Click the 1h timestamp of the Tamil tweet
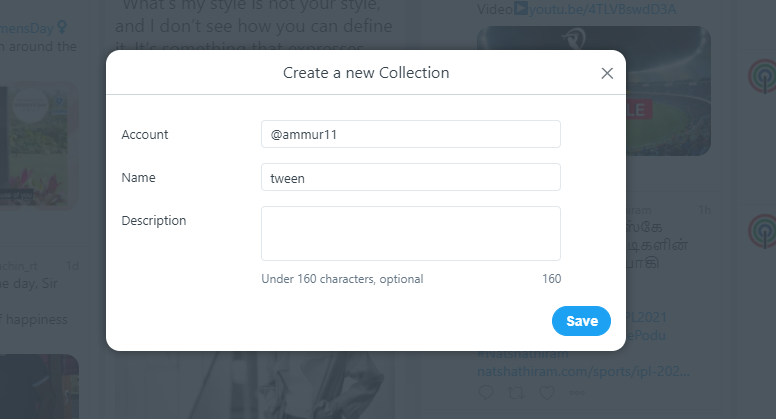This screenshot has width=776, height=419. (705, 210)
